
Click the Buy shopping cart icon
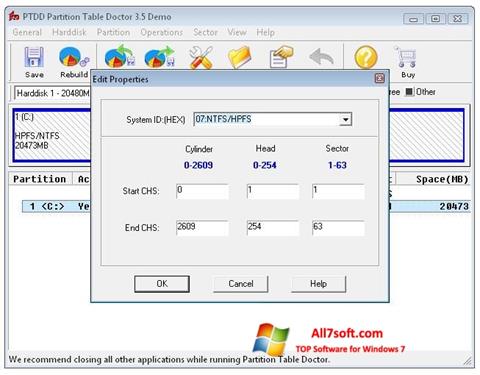tap(406, 57)
